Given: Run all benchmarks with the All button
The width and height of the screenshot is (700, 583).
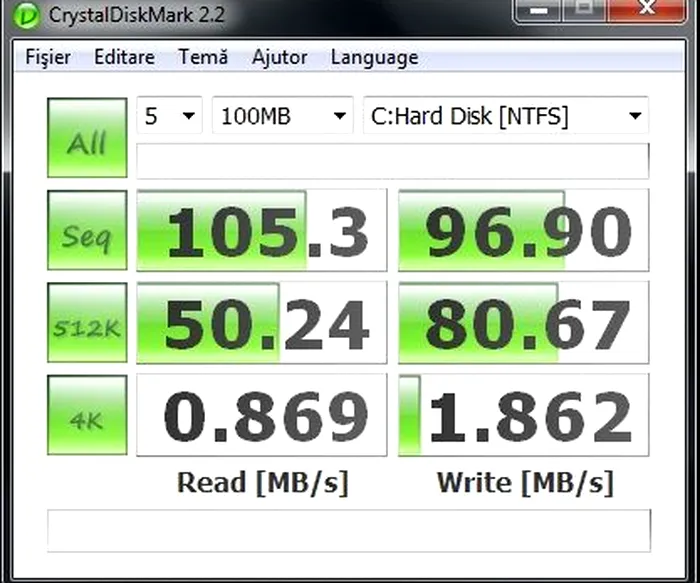Looking at the screenshot, I should [87, 138].
